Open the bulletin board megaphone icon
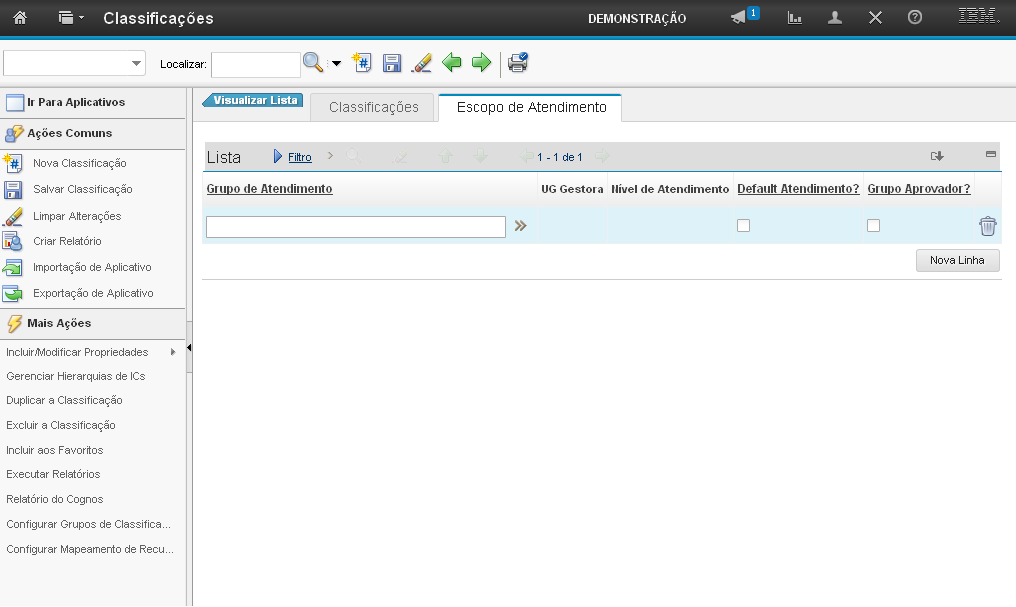1016x607 pixels. [739, 18]
